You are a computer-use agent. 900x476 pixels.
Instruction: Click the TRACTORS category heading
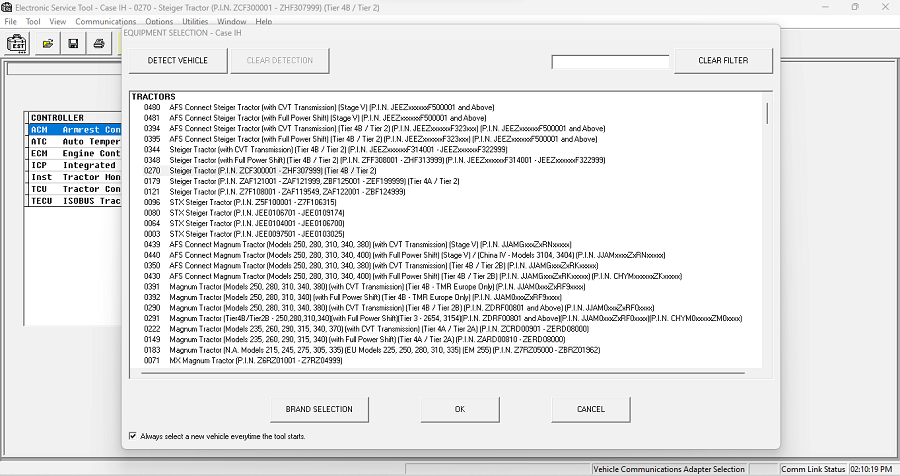(153, 96)
